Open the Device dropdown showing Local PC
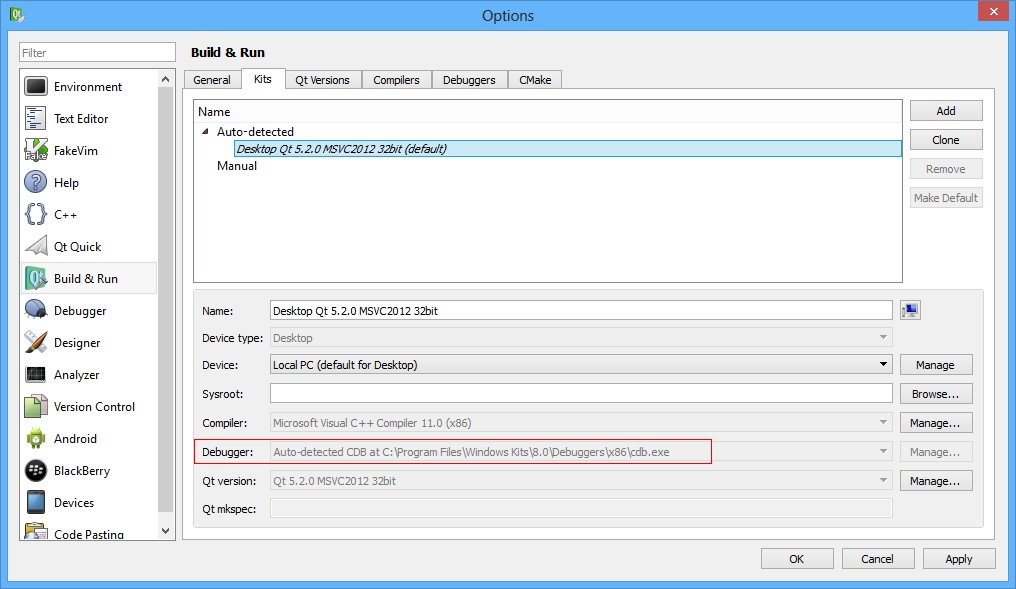 581,365
